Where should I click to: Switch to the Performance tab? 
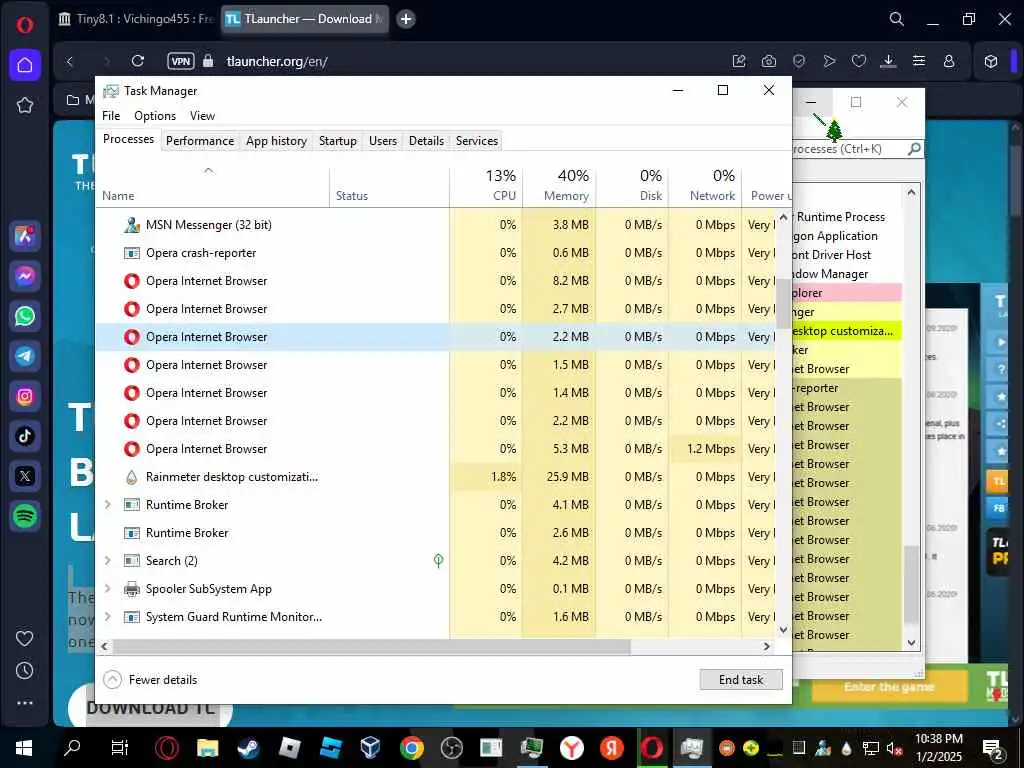[x=200, y=140]
